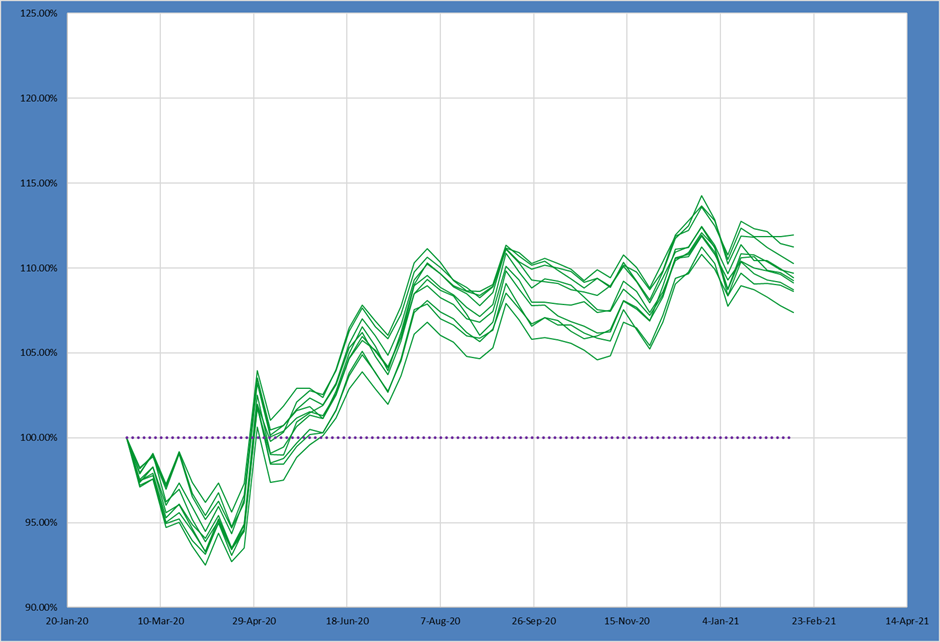Screen dimensions: 940x642
Task: Click the 95.00% y-axis label
Action: pyautogui.click(x=41, y=522)
